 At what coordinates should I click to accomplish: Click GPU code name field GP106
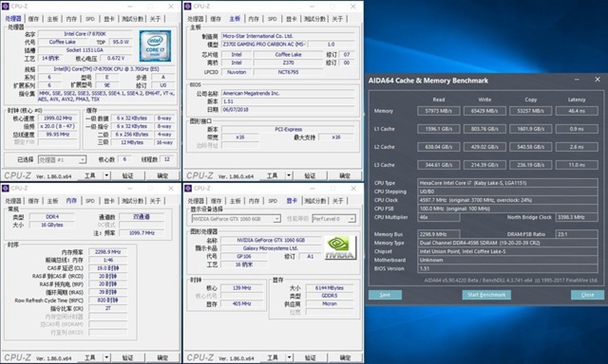[x=244, y=256]
